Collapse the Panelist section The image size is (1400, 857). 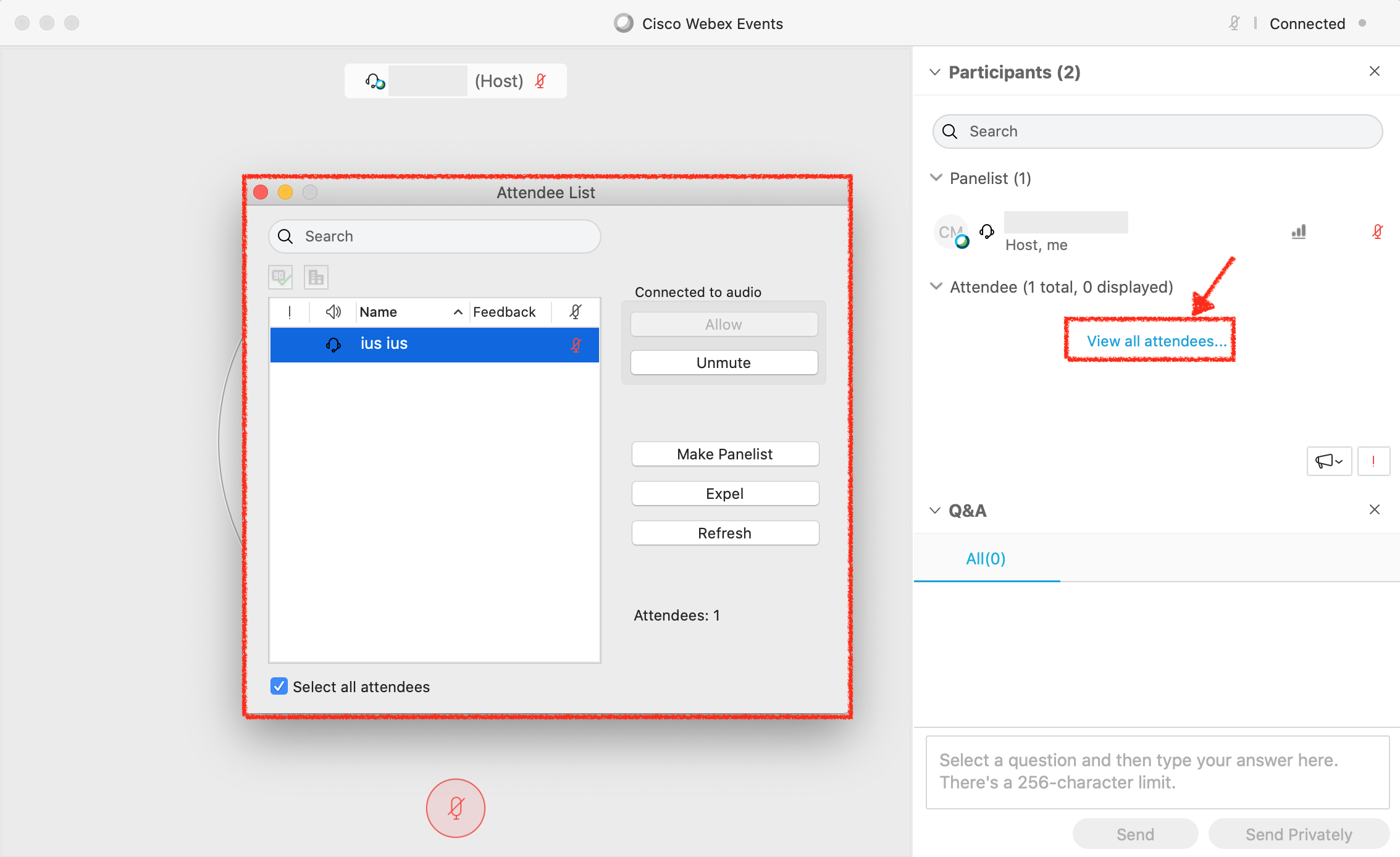coord(936,178)
